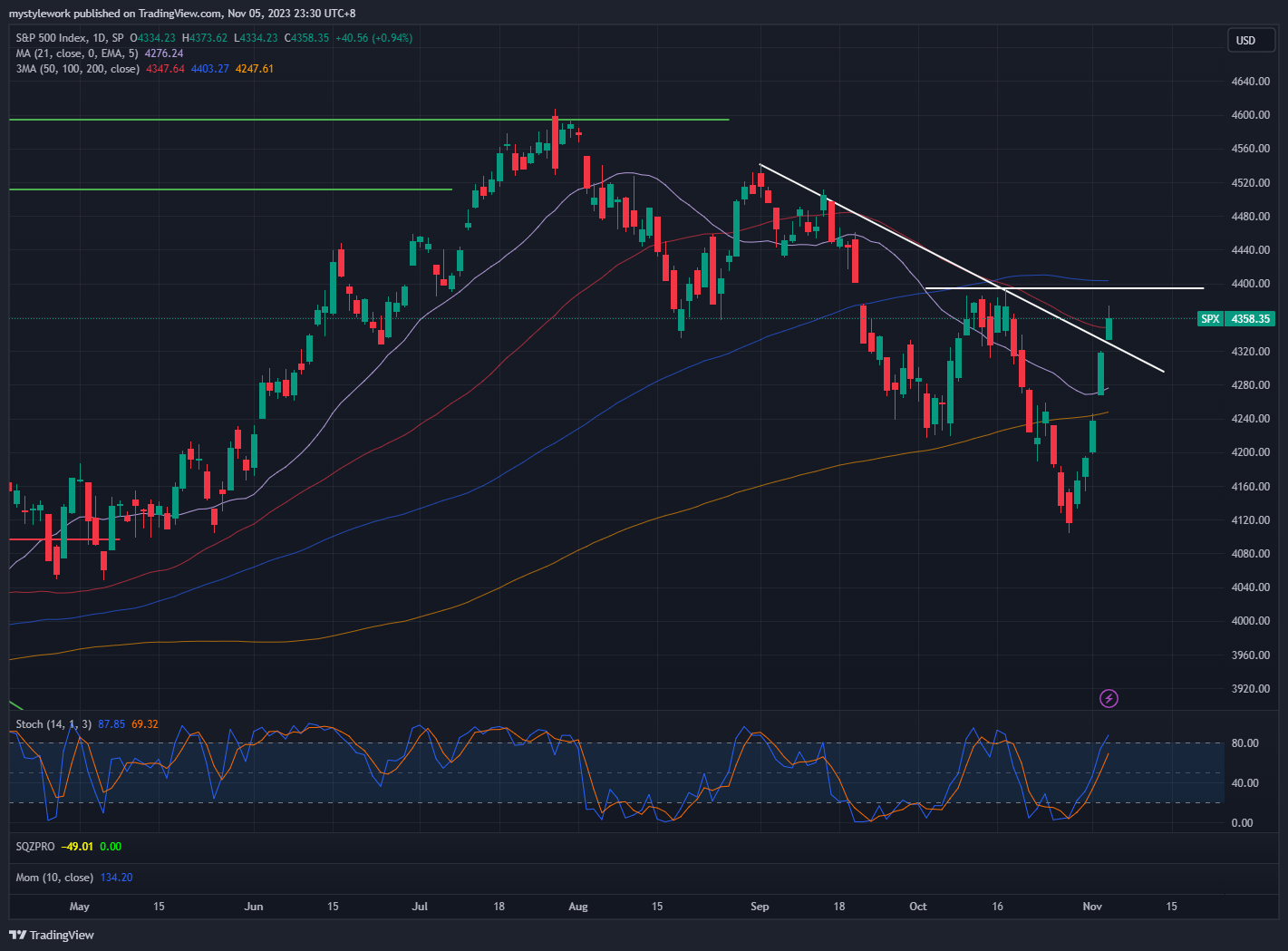1288x951 pixels.
Task: Select the Stoch (14, 1, 3) indicator legend
Action: (x=53, y=724)
